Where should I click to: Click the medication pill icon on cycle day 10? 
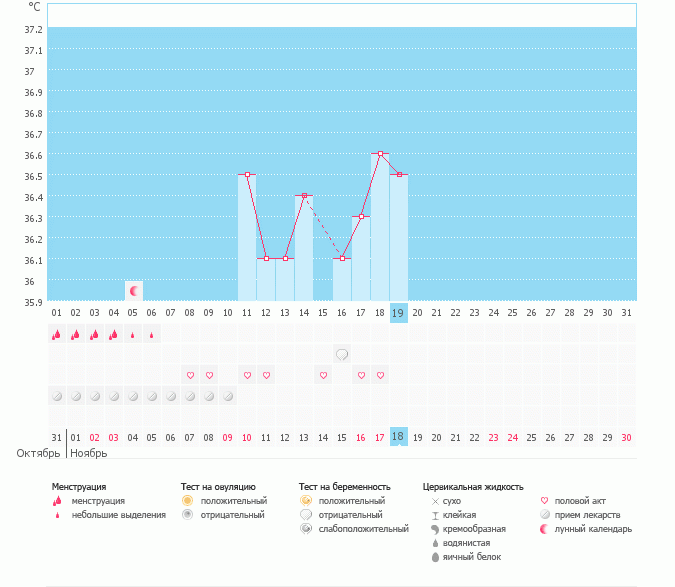click(228, 396)
